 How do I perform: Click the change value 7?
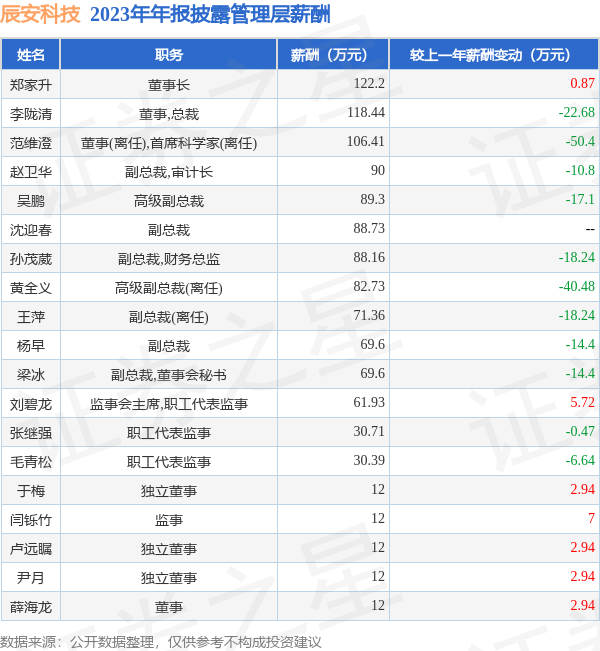pyautogui.click(x=591, y=518)
